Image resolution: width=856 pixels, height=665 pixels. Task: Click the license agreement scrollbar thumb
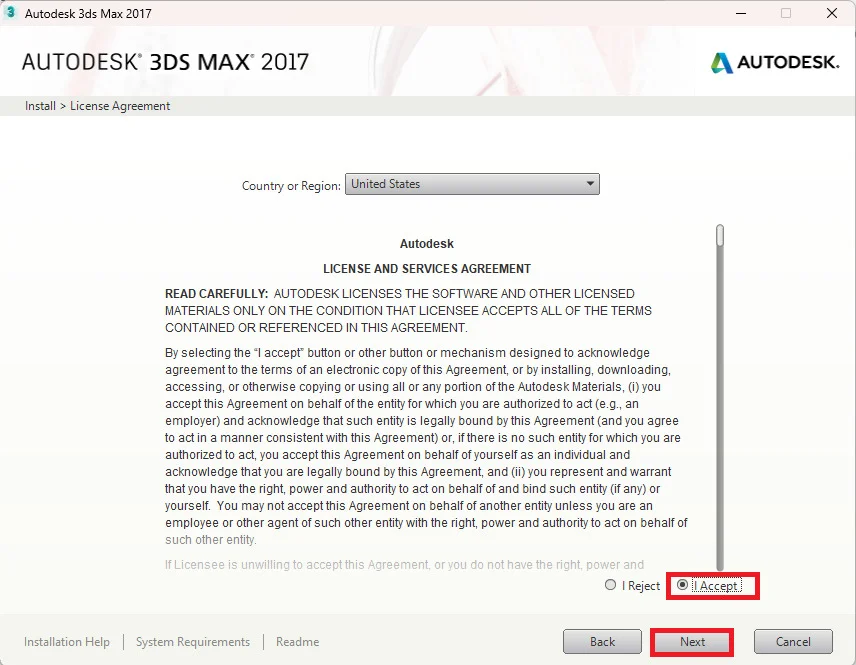tap(720, 235)
